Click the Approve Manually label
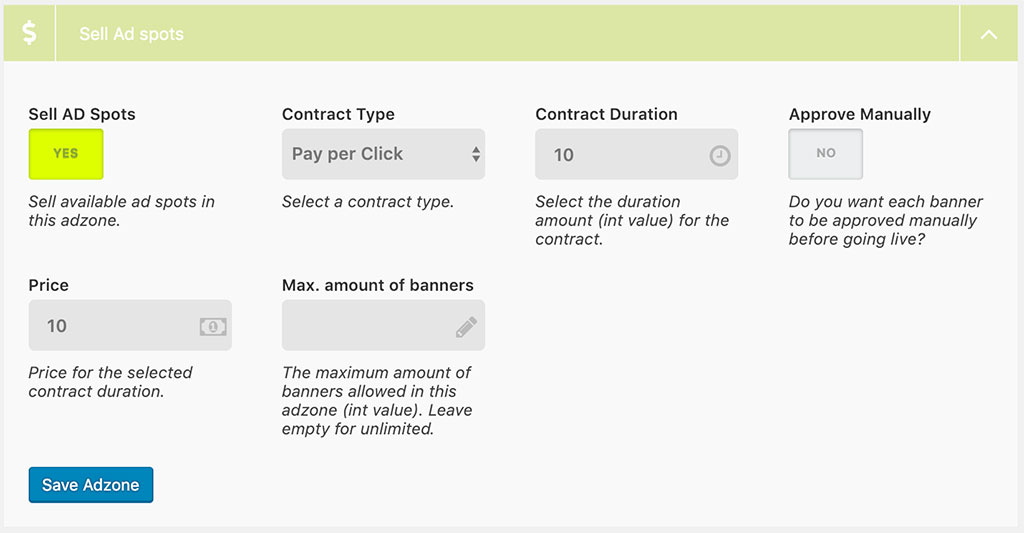The image size is (1024, 533). click(859, 114)
